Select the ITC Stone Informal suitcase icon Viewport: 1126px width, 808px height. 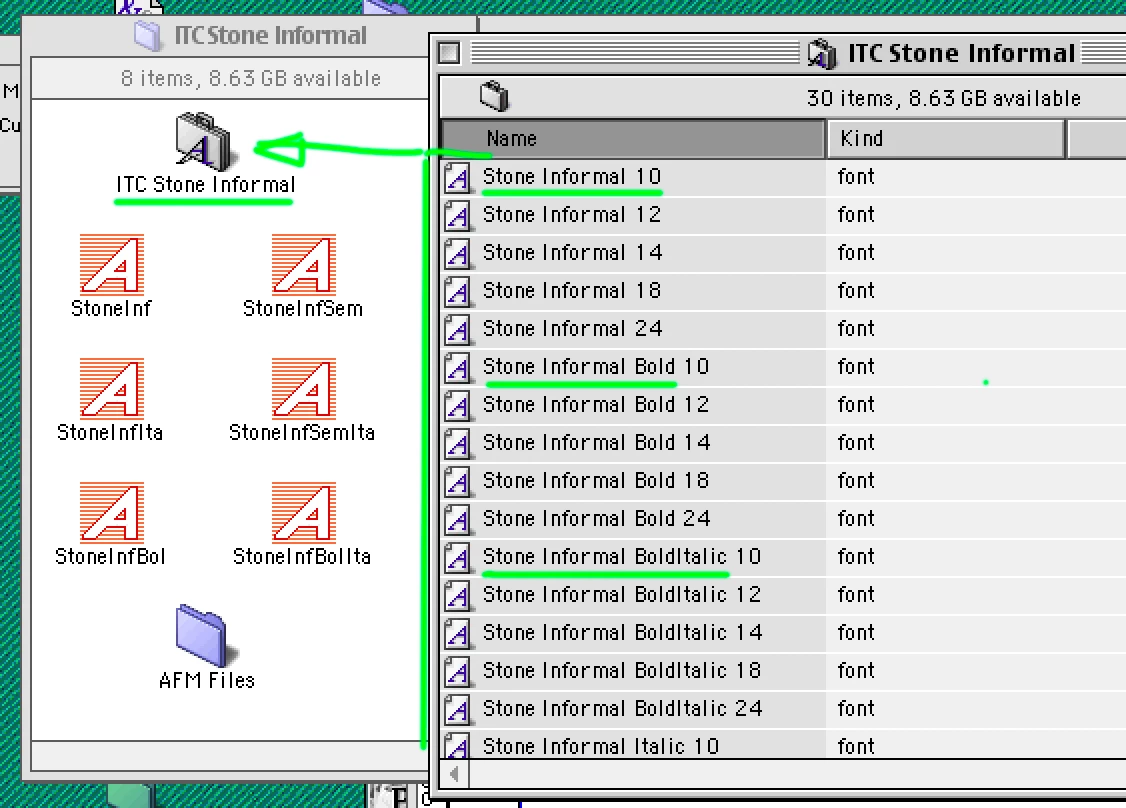204,141
